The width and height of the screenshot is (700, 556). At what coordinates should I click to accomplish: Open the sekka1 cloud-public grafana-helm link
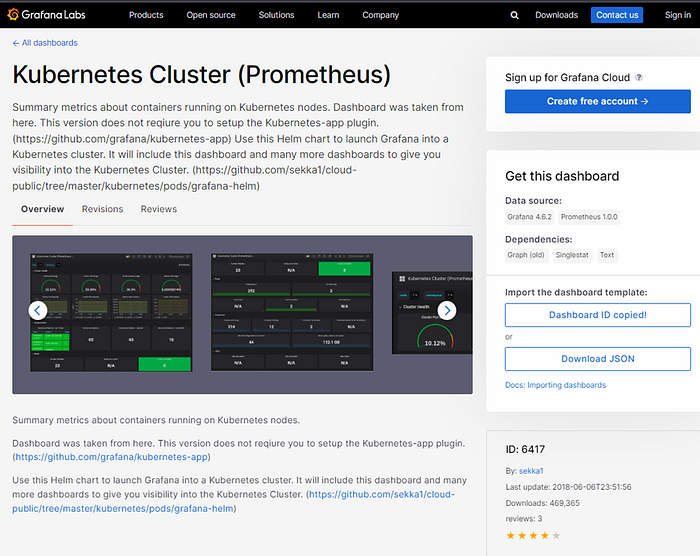(x=233, y=502)
